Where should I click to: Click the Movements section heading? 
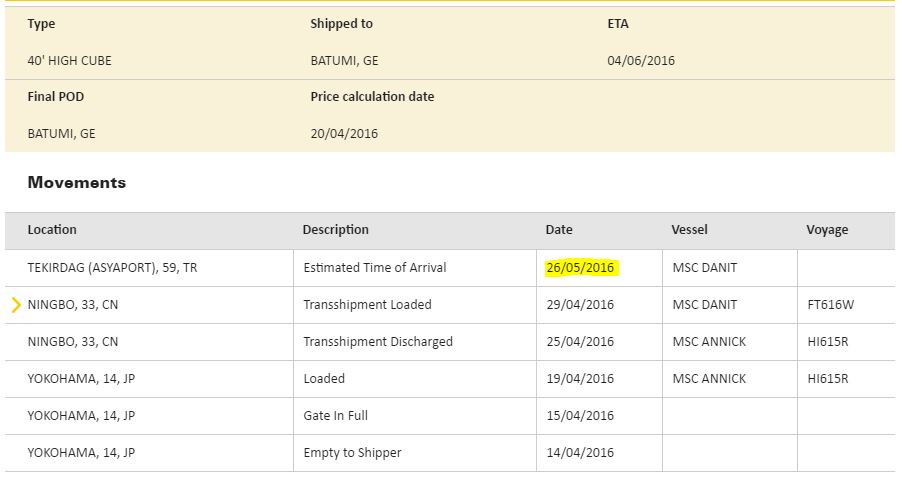point(77,183)
